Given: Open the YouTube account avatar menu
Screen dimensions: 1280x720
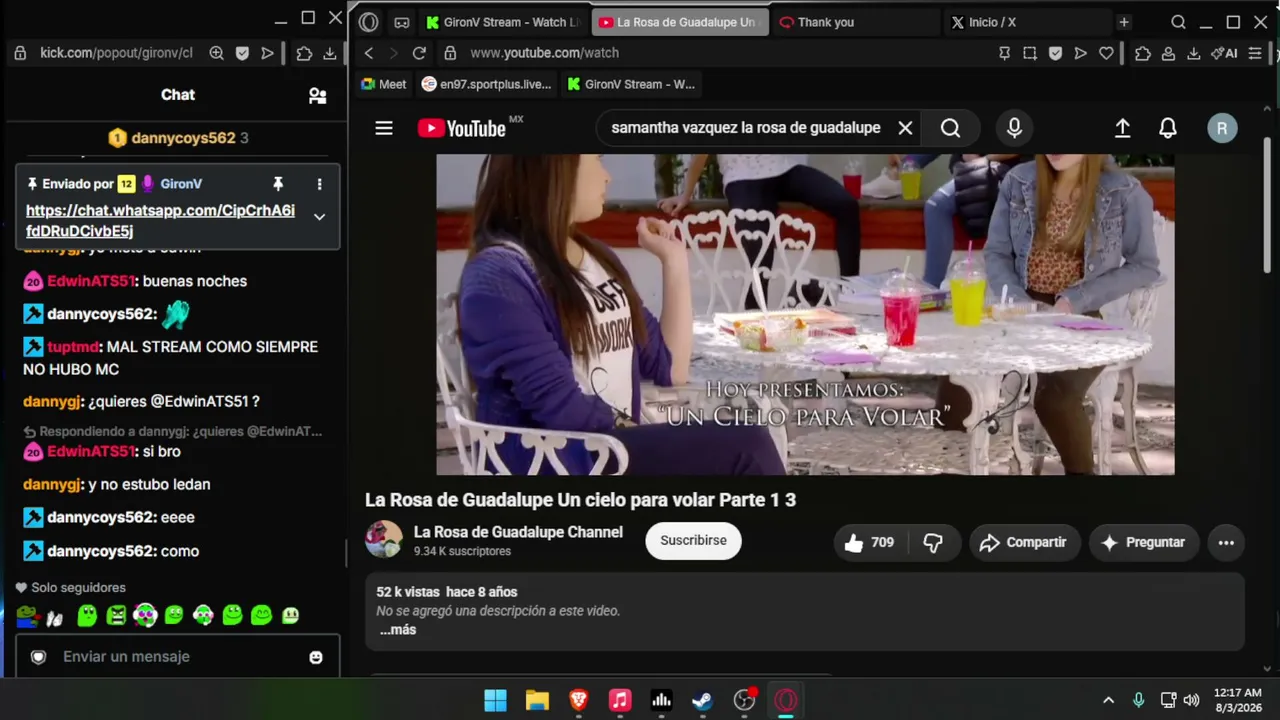Looking at the screenshot, I should (x=1222, y=128).
